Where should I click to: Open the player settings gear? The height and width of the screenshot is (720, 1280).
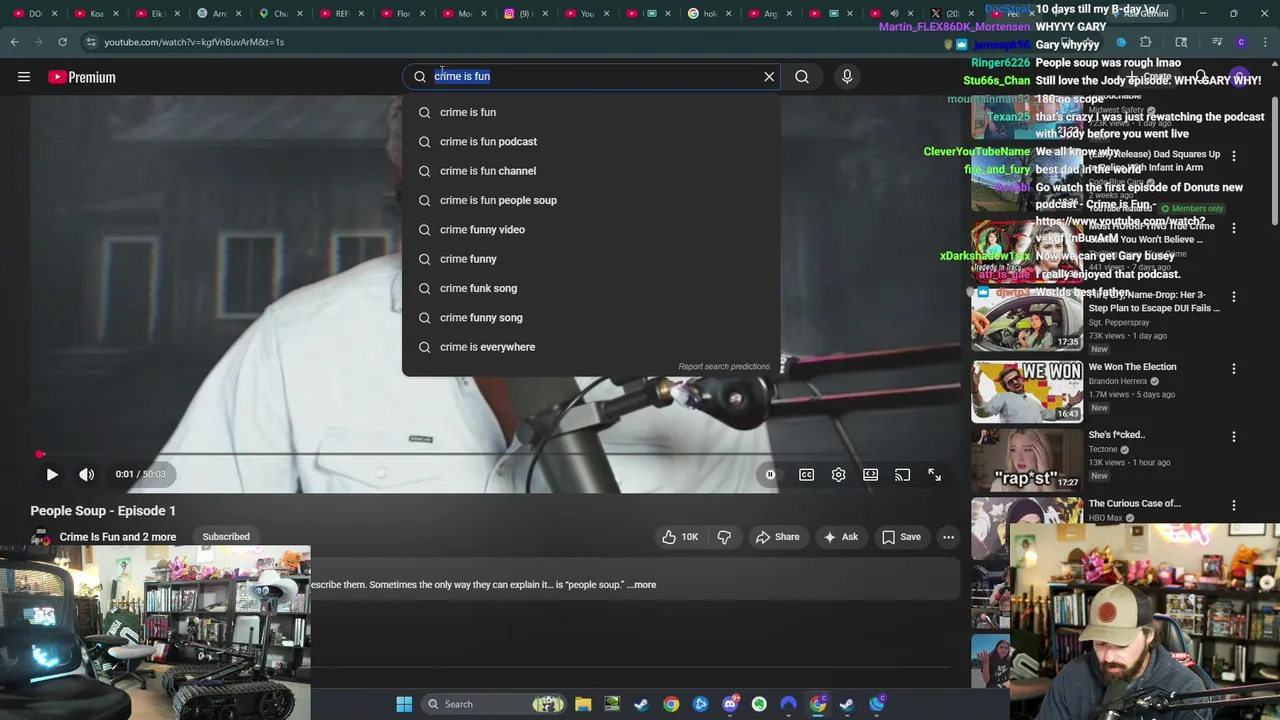coord(838,475)
